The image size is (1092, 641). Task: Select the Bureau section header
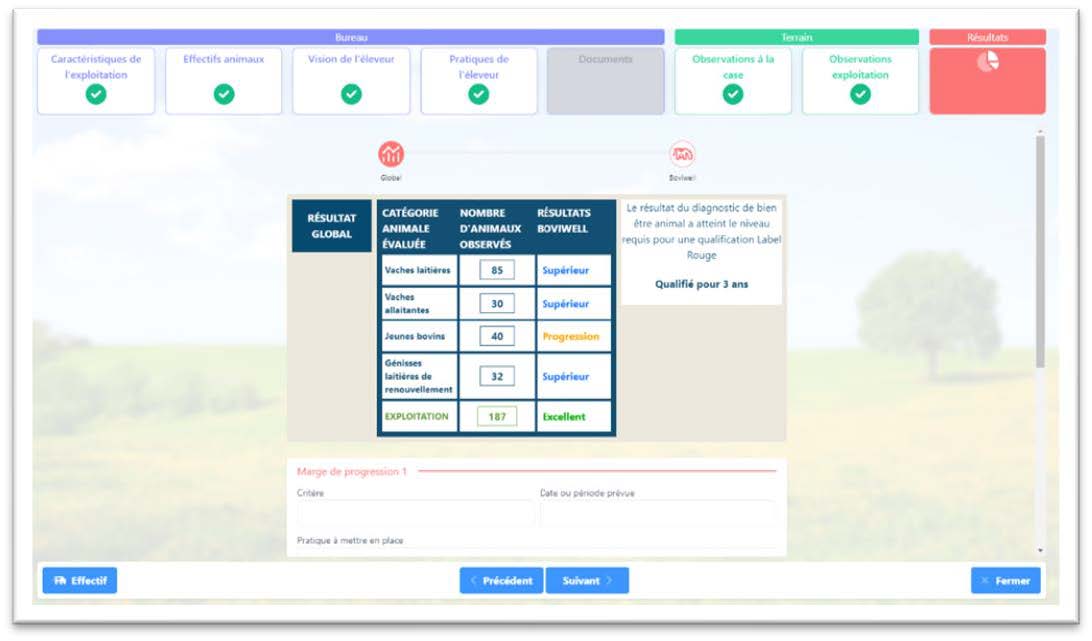coord(351,37)
